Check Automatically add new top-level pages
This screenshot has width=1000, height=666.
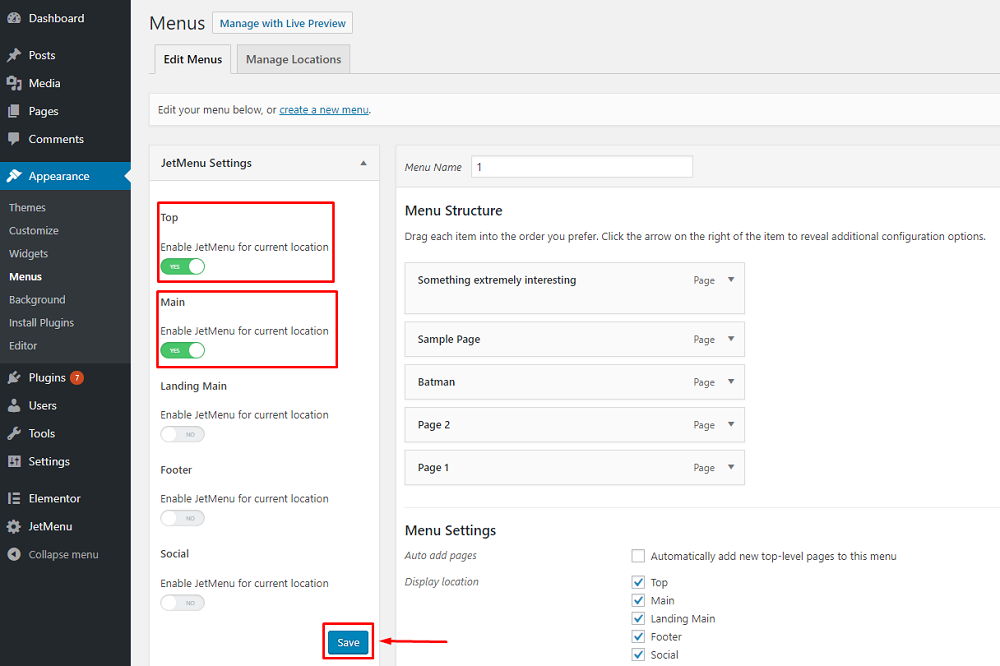pos(638,556)
